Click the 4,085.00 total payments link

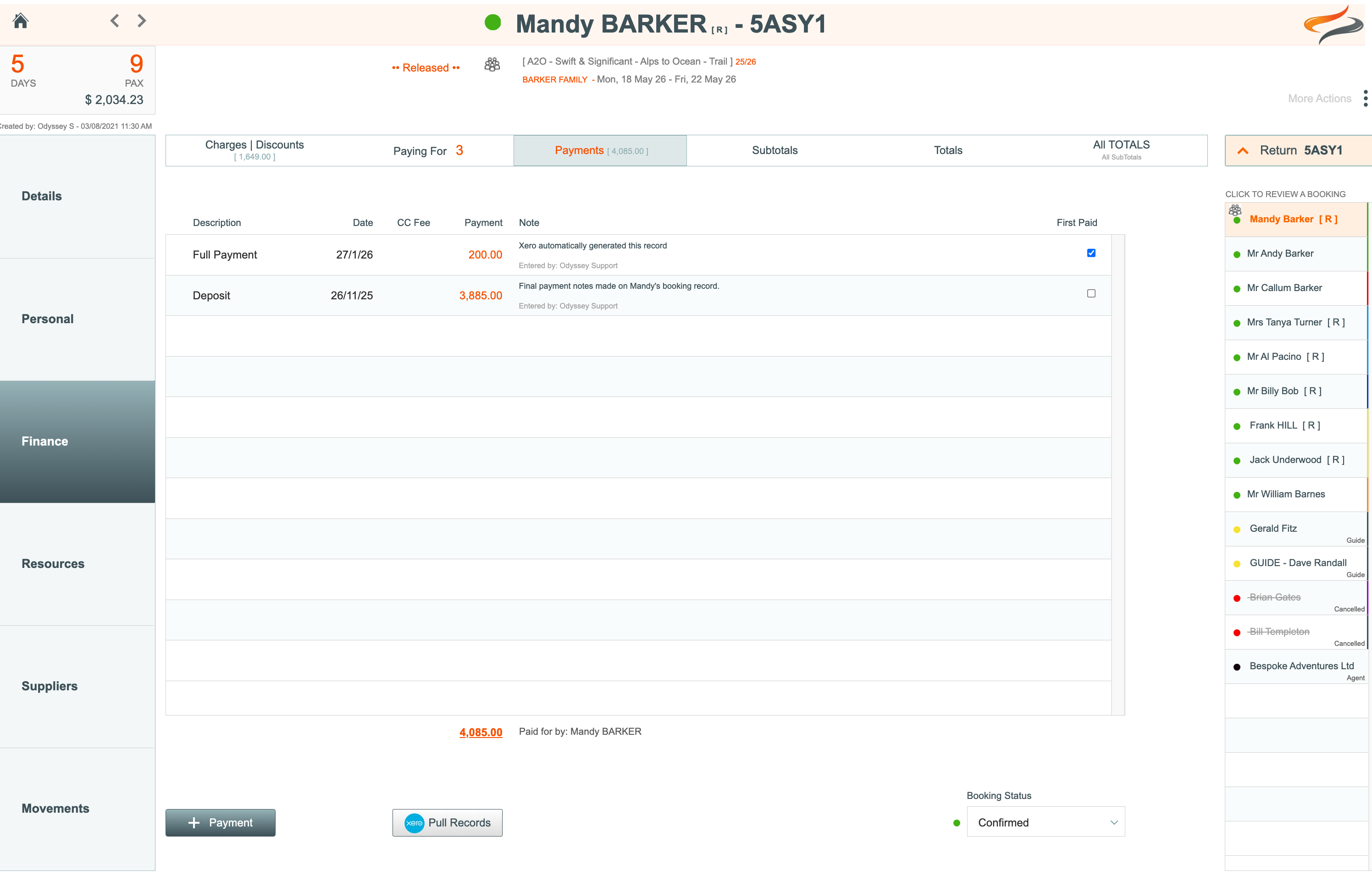[481, 732]
